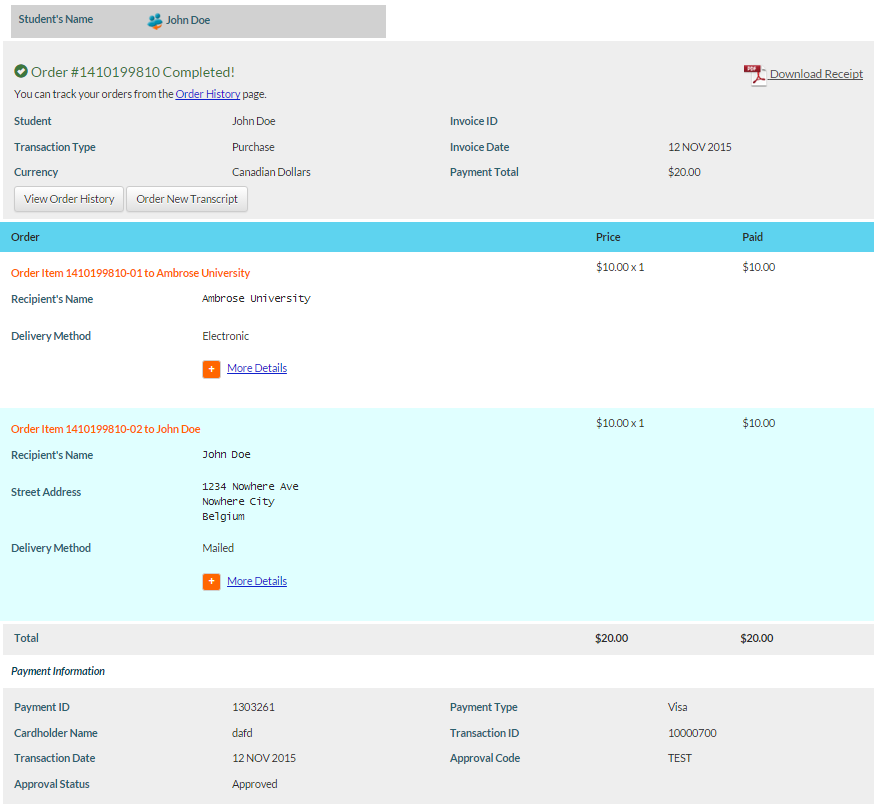The height and width of the screenshot is (804, 874).
Task: Select Order Item 1410199810-02 to John Doe
Action: [x=105, y=429]
